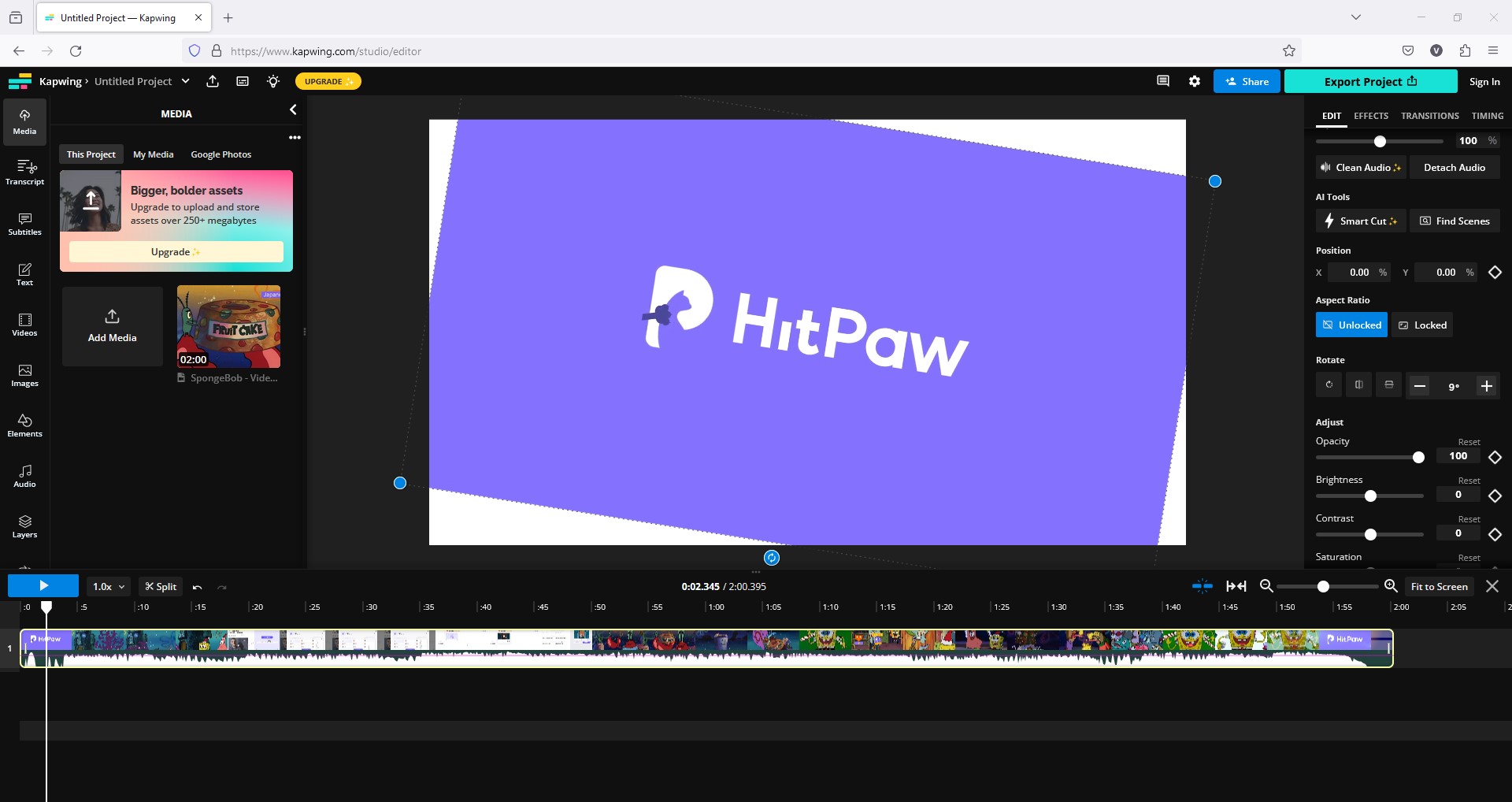The width and height of the screenshot is (1512, 802).
Task: Open the Videos library
Action: [24, 324]
